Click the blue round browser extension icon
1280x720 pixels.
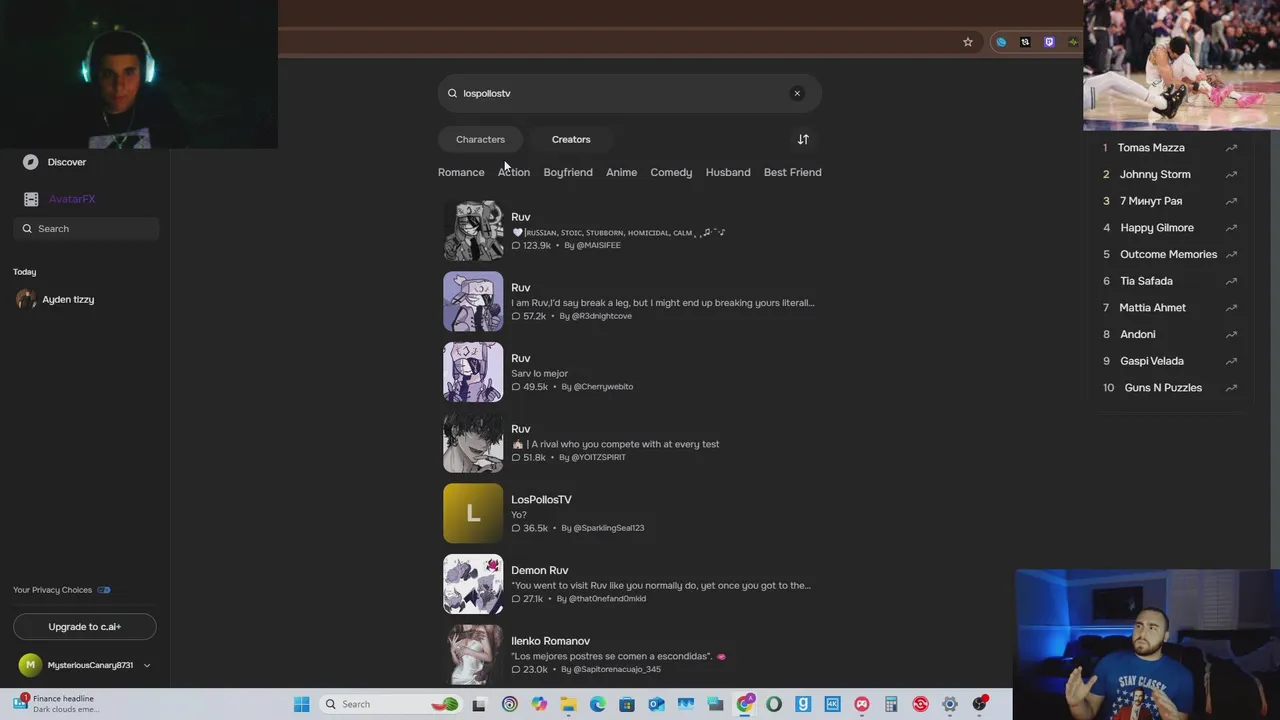click(1001, 42)
